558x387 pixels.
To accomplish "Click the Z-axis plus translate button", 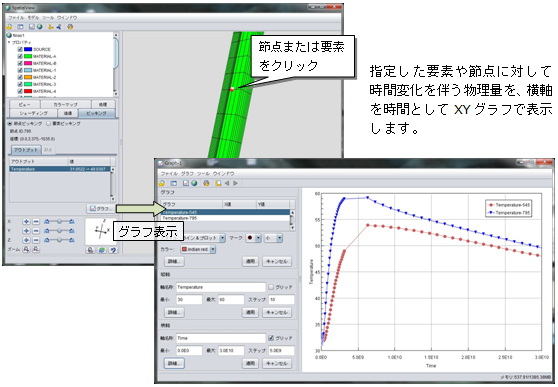I will (26, 240).
